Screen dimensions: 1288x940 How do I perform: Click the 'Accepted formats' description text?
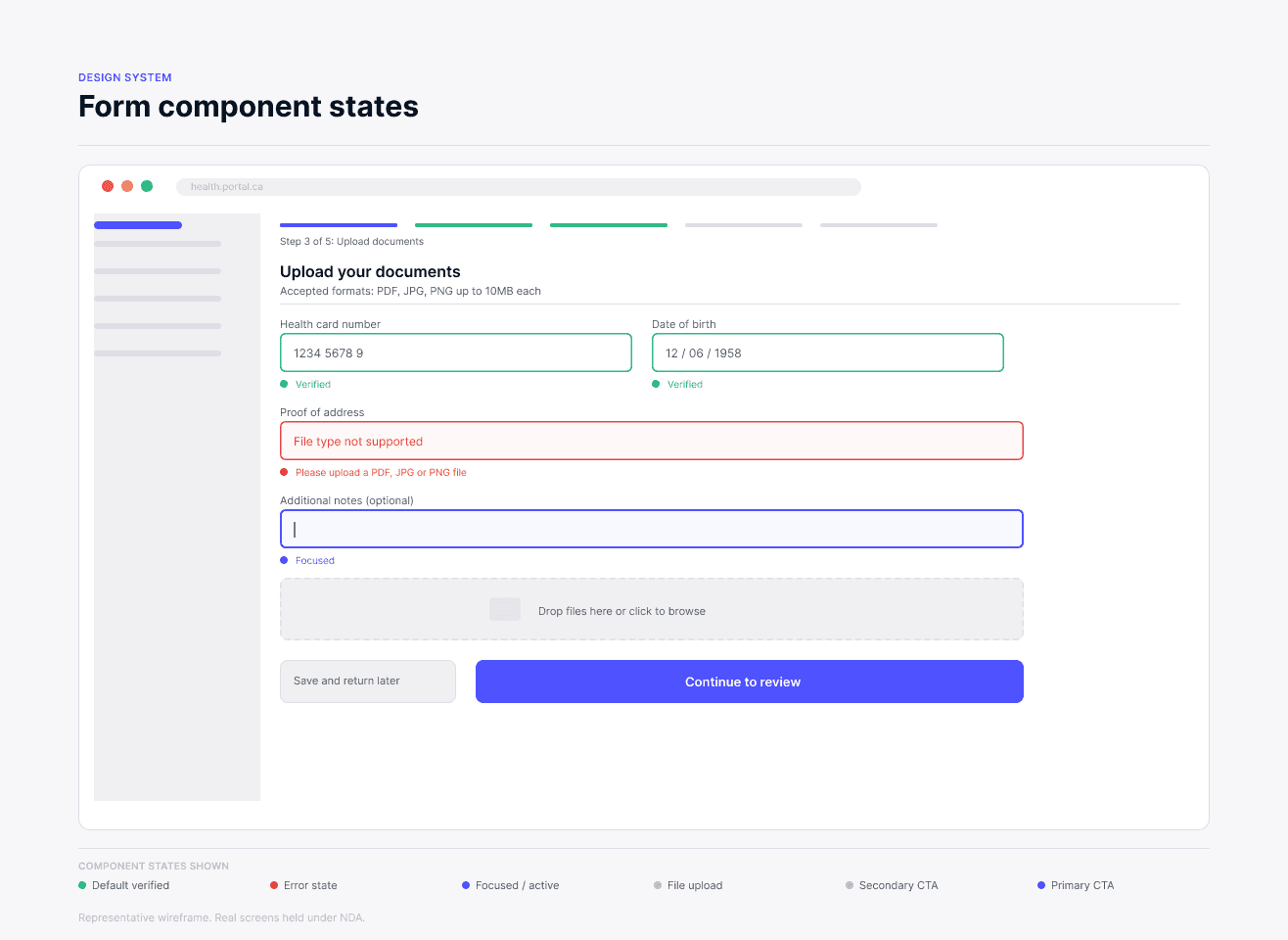coord(410,291)
